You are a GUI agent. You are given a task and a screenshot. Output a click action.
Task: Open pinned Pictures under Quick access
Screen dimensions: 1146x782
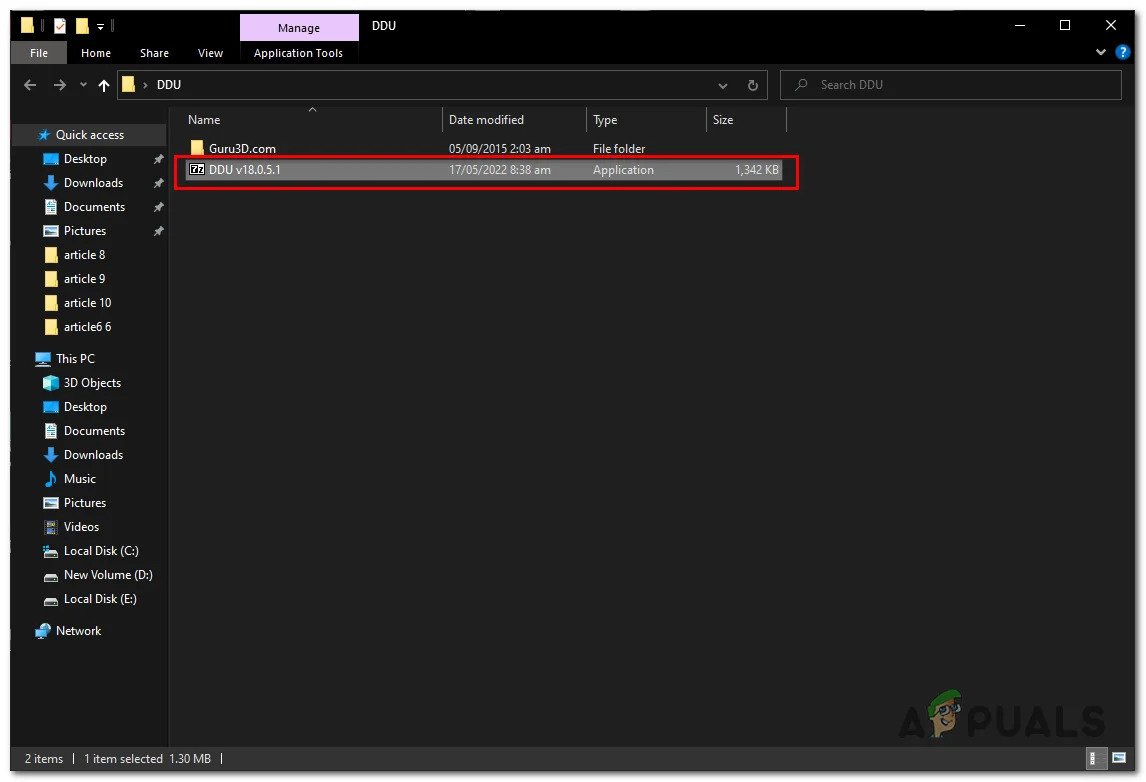coord(85,231)
